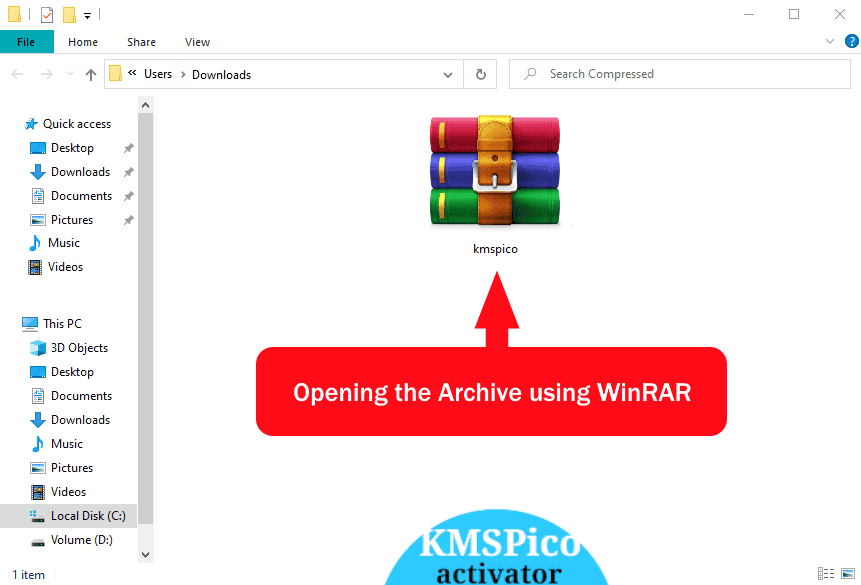
Task: Click the Pictures icon under This PC
Action: pos(38,468)
